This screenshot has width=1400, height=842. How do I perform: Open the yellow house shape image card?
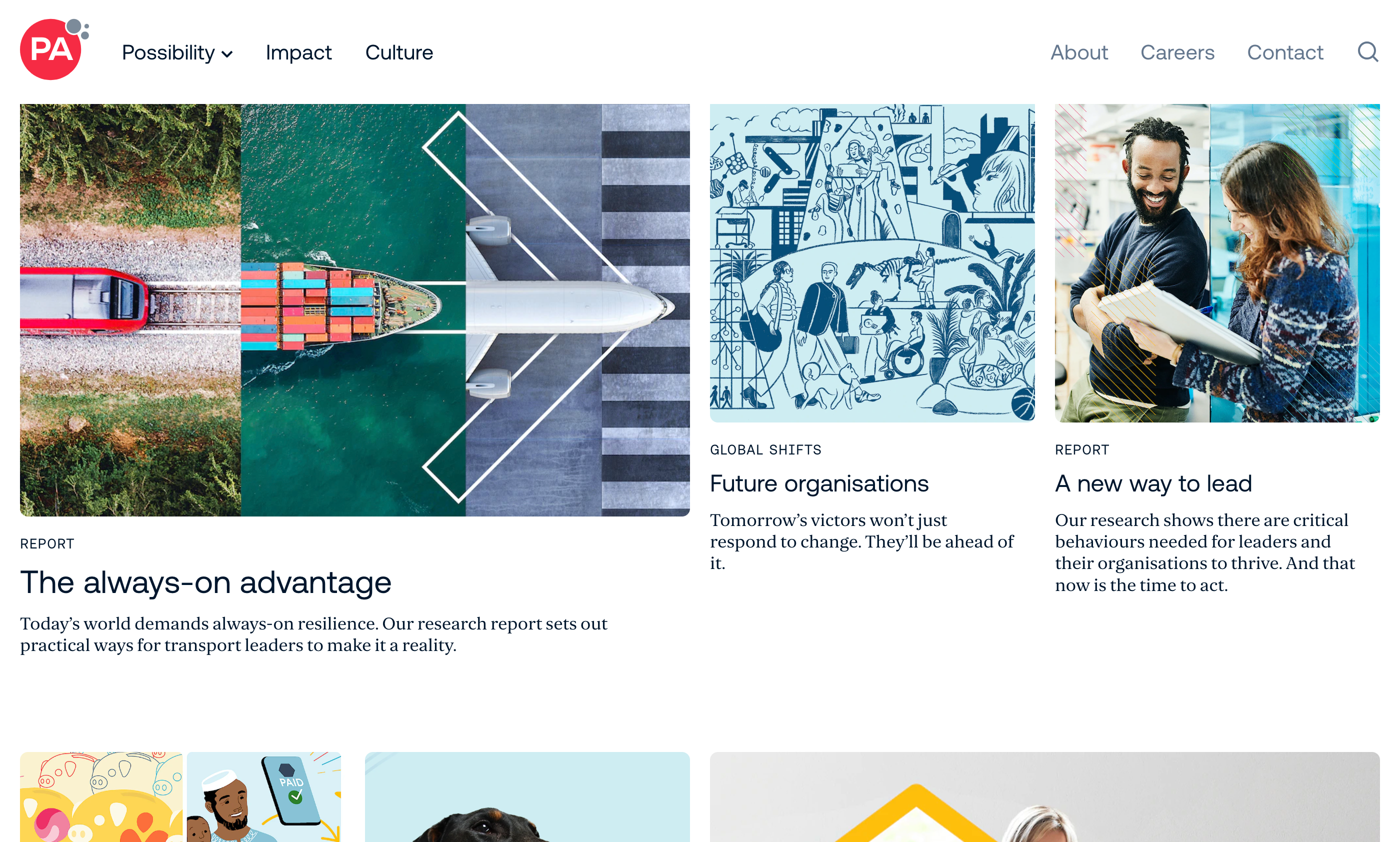point(1044,796)
